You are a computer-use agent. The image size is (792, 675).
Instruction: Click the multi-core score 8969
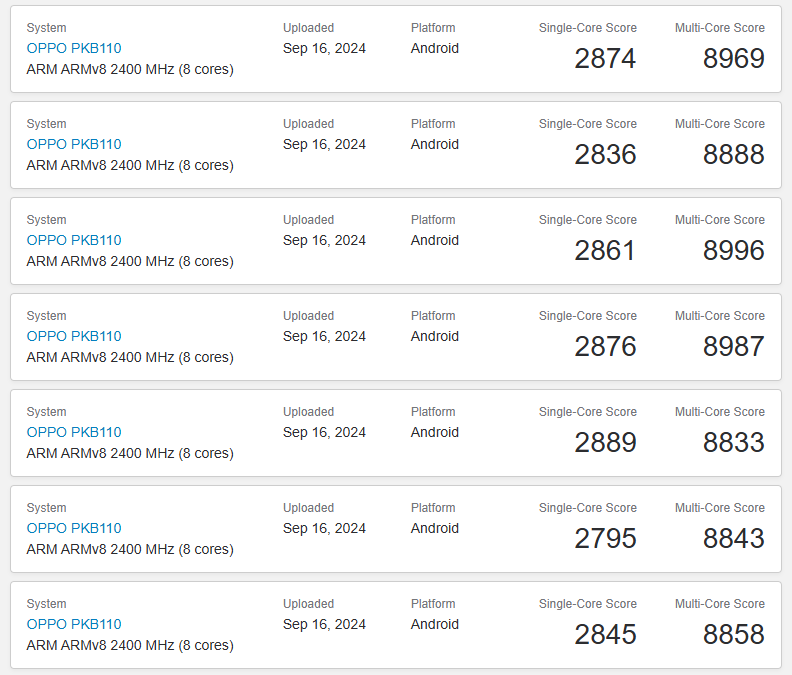click(733, 58)
